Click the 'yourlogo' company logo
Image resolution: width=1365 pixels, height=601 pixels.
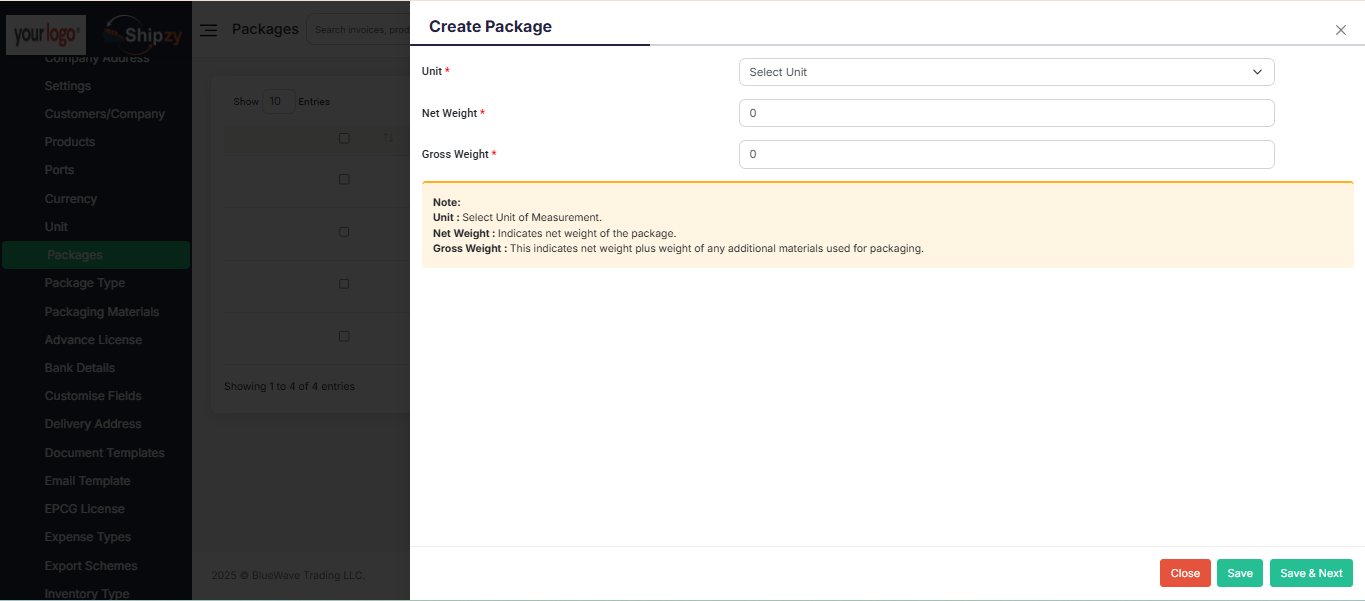click(46, 34)
